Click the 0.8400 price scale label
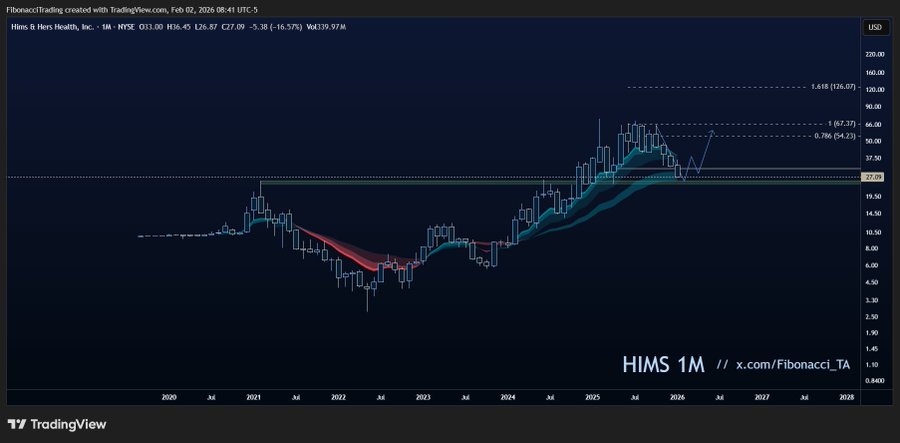Screen dimensions: 900x443 [x=874, y=381]
